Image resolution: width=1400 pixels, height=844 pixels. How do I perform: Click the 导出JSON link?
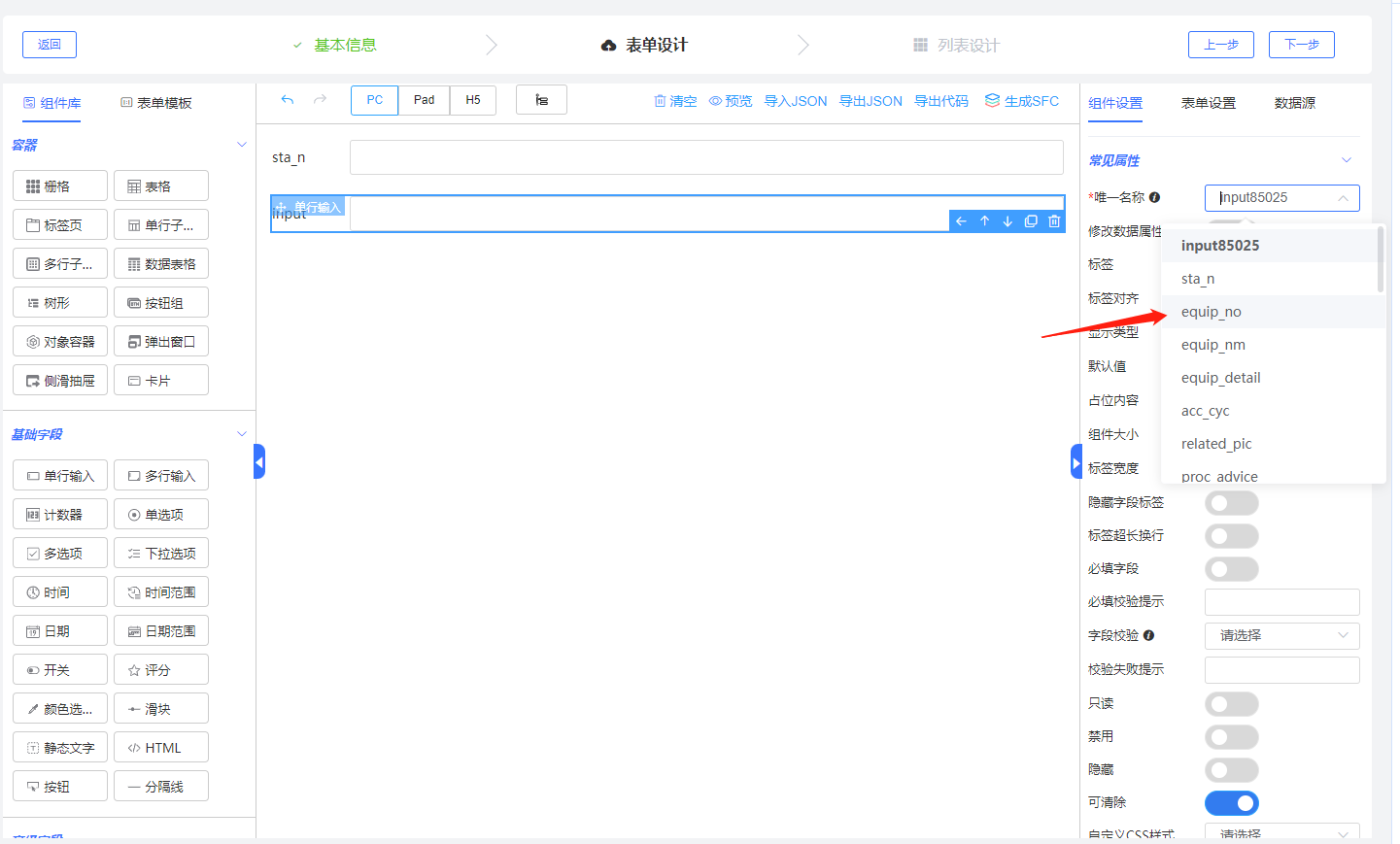coord(871,101)
